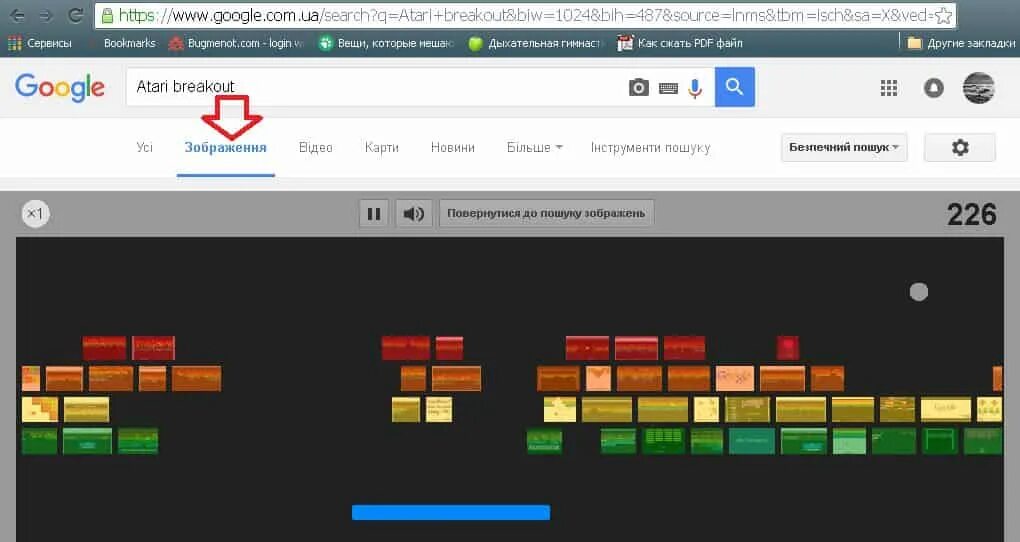Click the browser forward arrow
The width and height of the screenshot is (1020, 542).
(x=46, y=15)
